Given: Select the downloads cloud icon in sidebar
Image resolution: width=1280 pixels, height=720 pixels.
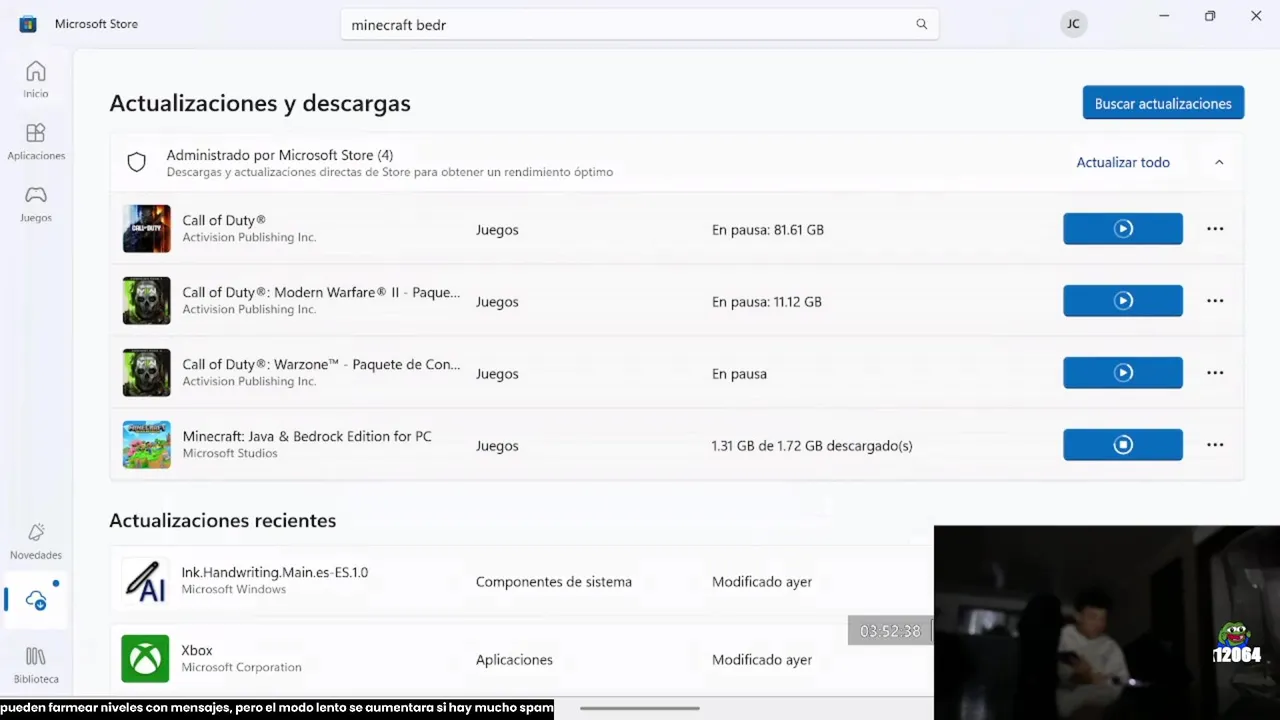Looking at the screenshot, I should click(x=36, y=600).
